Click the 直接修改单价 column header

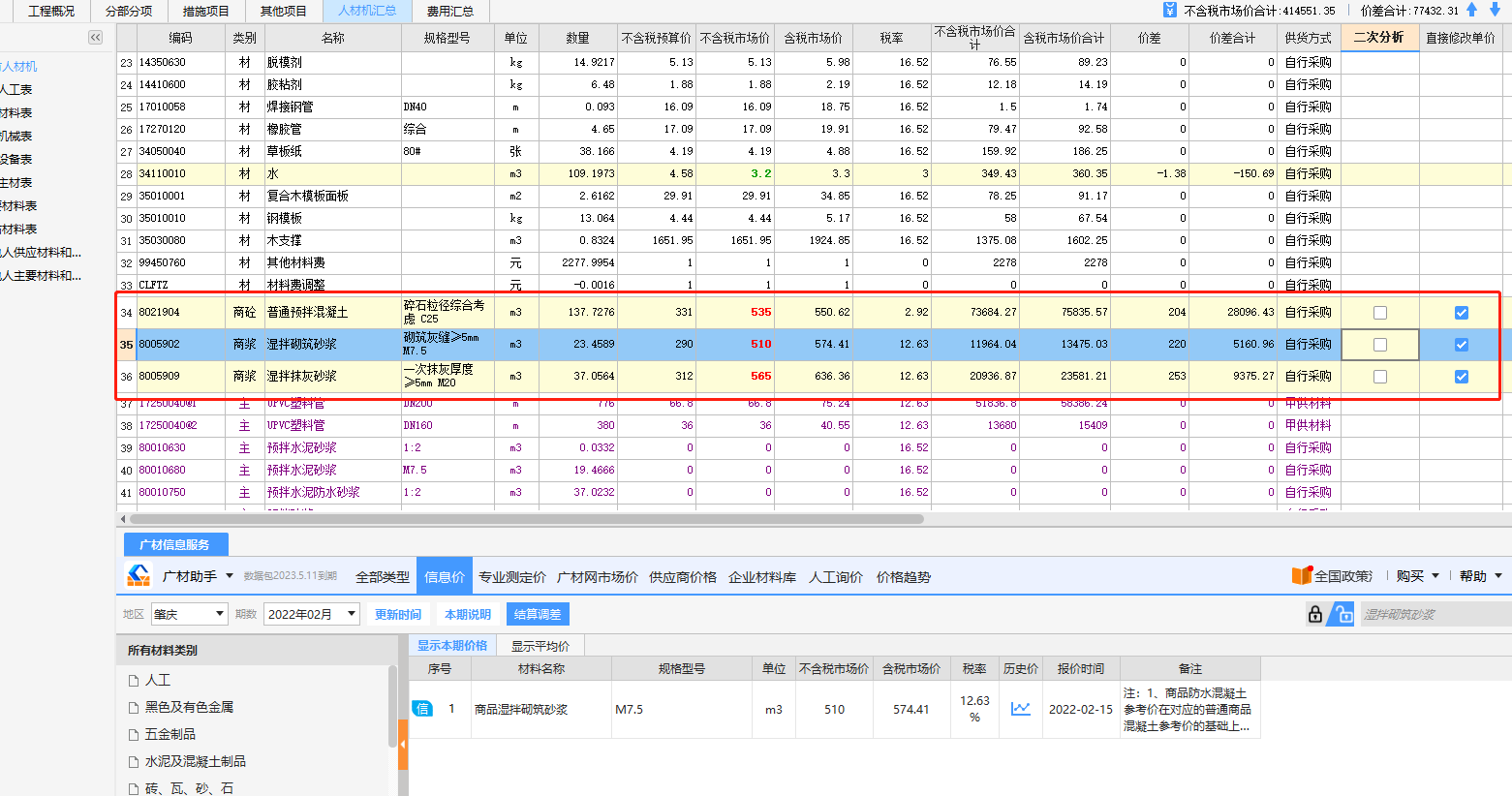1461,38
